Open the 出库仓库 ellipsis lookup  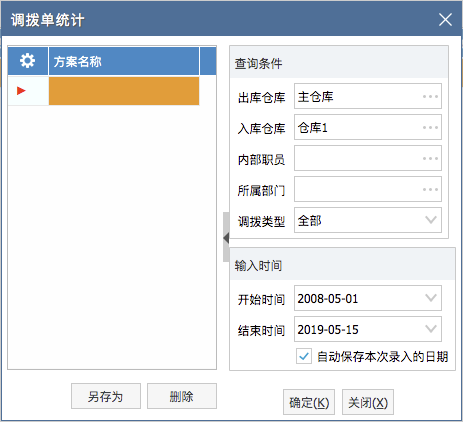[x=430, y=97]
